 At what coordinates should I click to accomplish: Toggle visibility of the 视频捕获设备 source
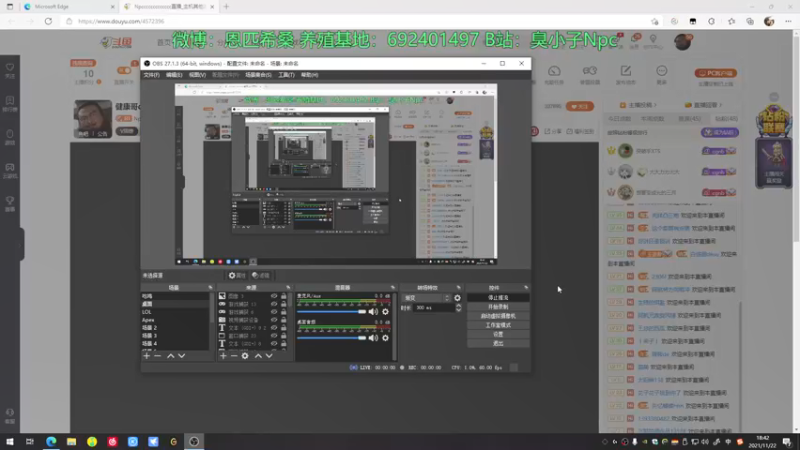pos(274,320)
